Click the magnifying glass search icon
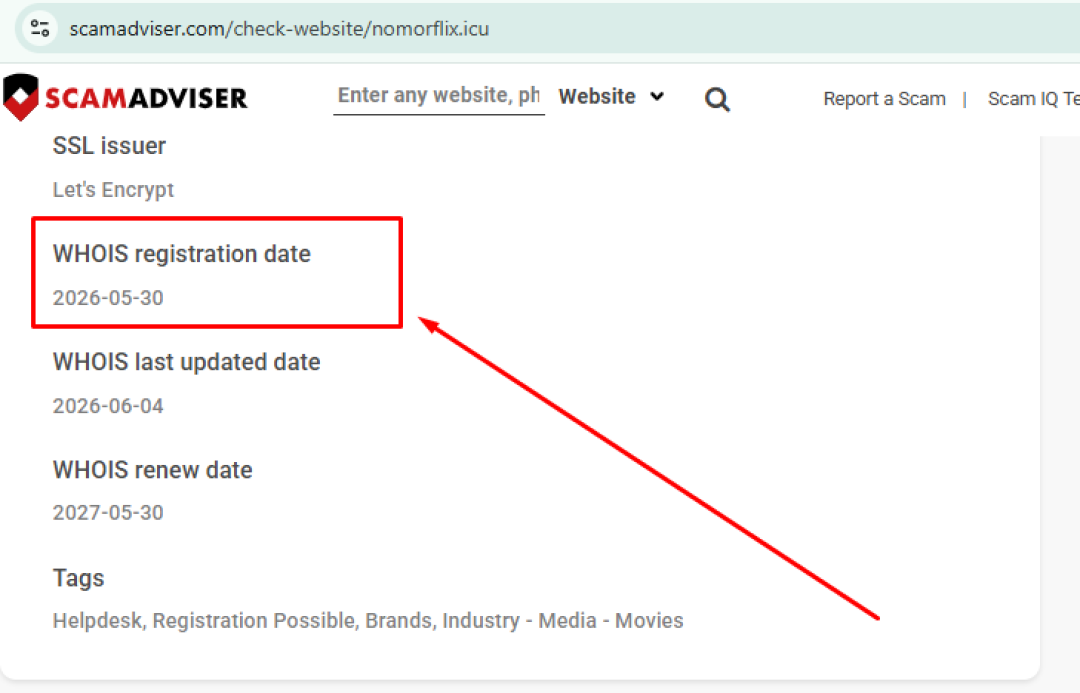1080x693 pixels. point(717,99)
